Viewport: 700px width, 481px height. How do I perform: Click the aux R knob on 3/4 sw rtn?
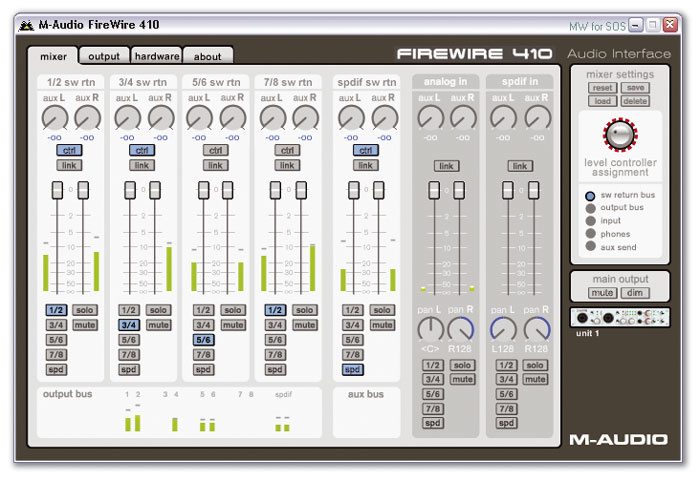161,119
